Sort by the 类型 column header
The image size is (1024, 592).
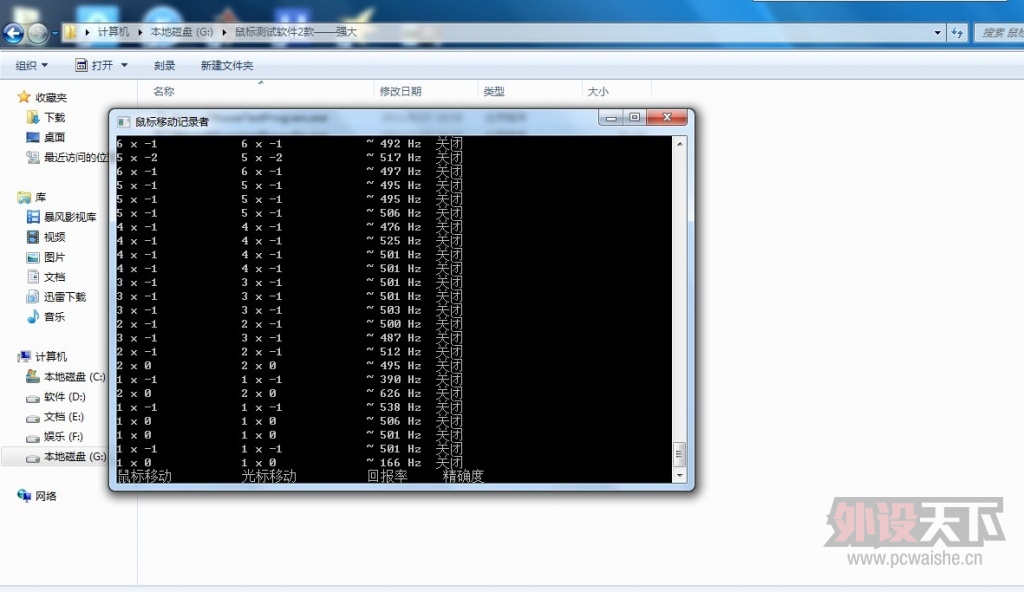point(494,91)
